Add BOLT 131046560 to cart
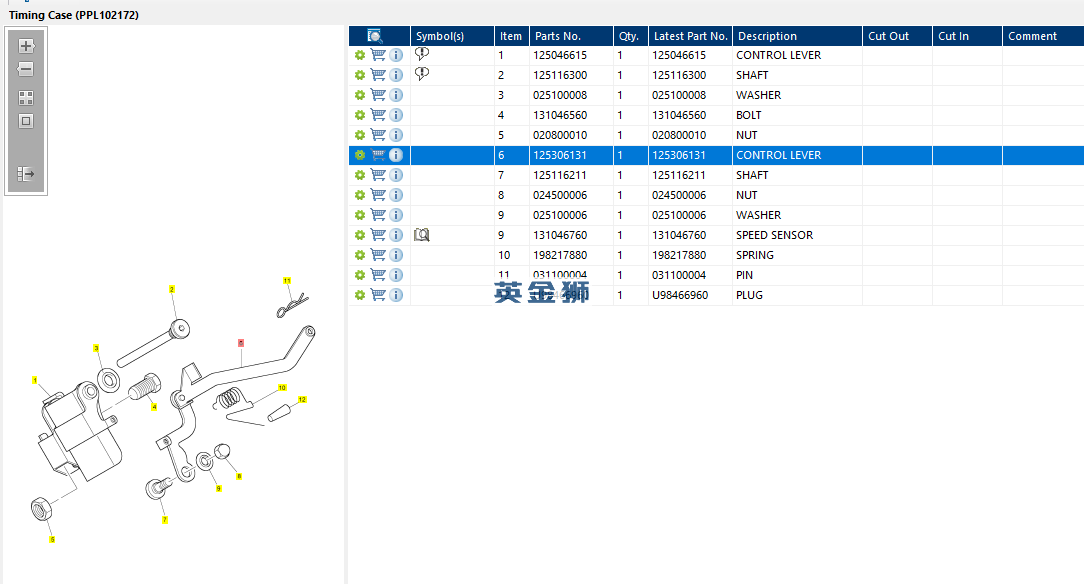 pos(378,115)
